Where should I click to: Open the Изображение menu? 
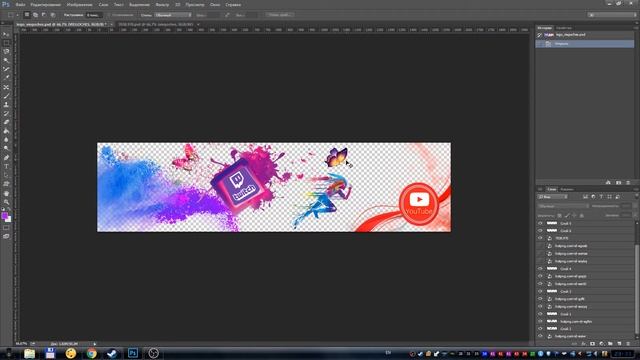(79, 4)
